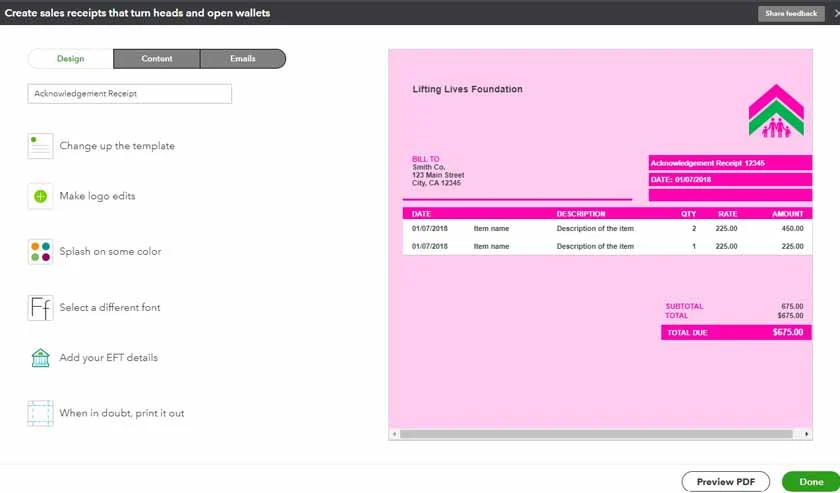Click QTY column header in preview
The width and height of the screenshot is (840, 493).
pos(688,214)
